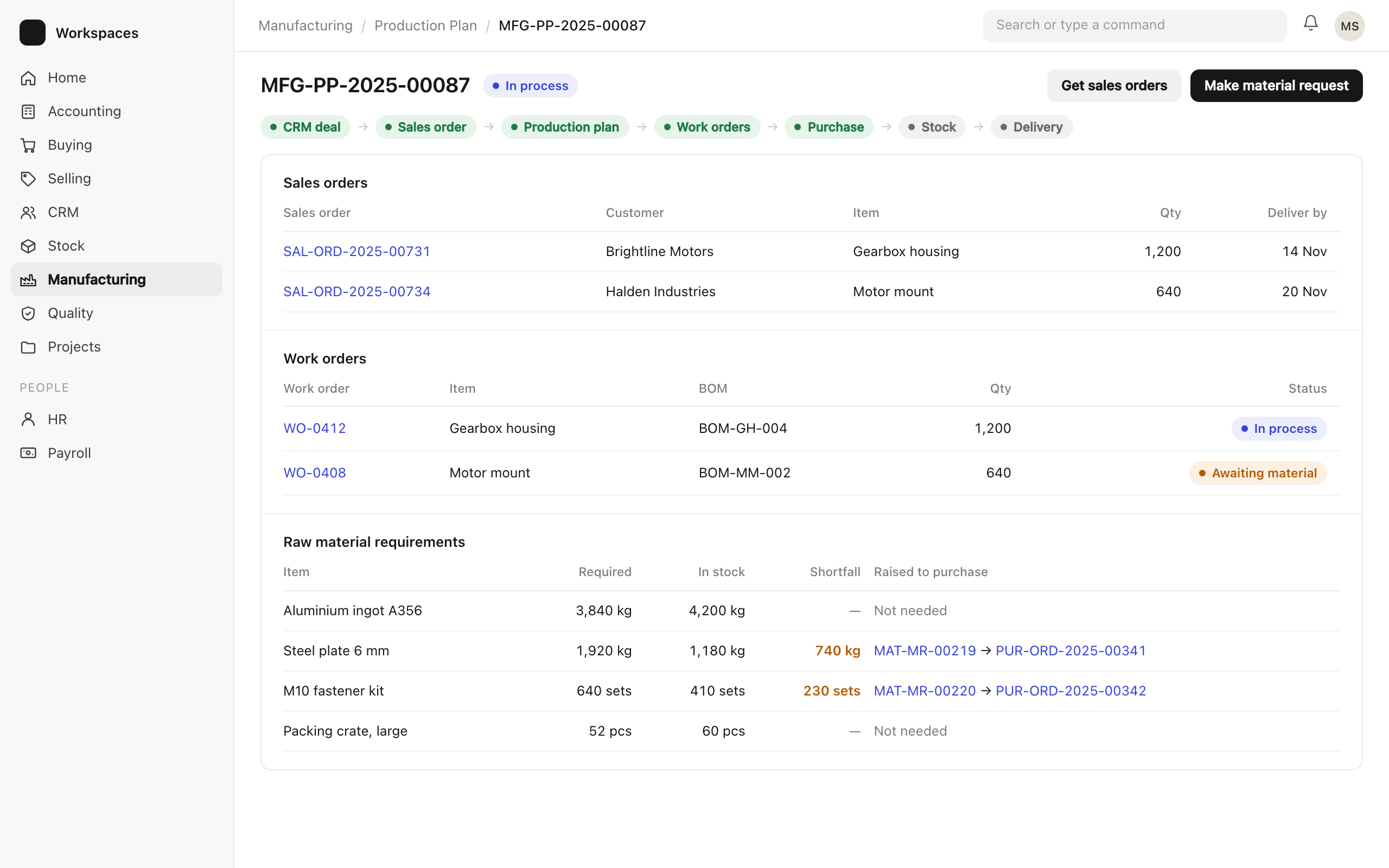Select the Work orders stage pill
The width and height of the screenshot is (1389, 868).
click(x=707, y=127)
